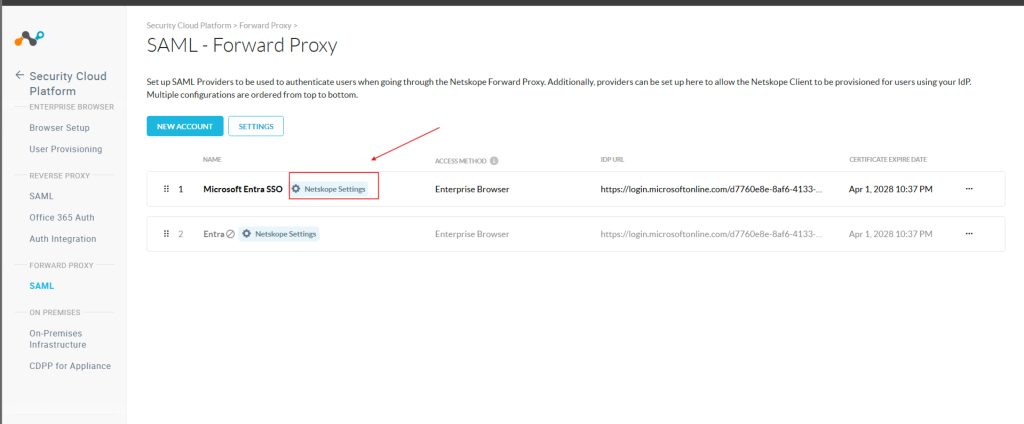Click IDP URL of the Entra row
Viewport: 1024px width, 424px height.
pos(712,234)
